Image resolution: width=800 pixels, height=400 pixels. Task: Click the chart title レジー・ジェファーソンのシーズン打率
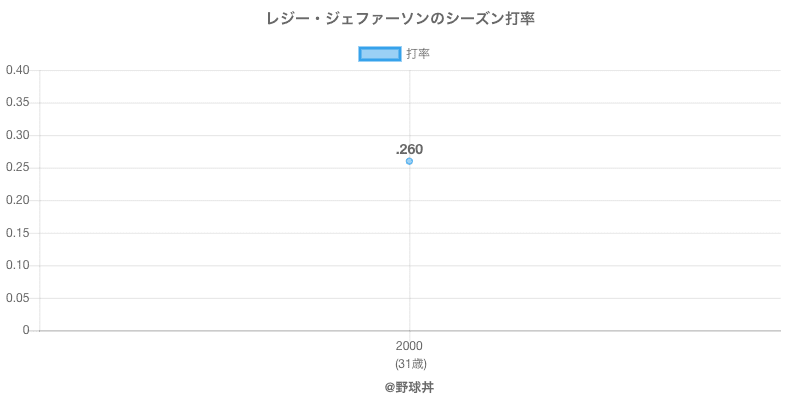point(400,19)
